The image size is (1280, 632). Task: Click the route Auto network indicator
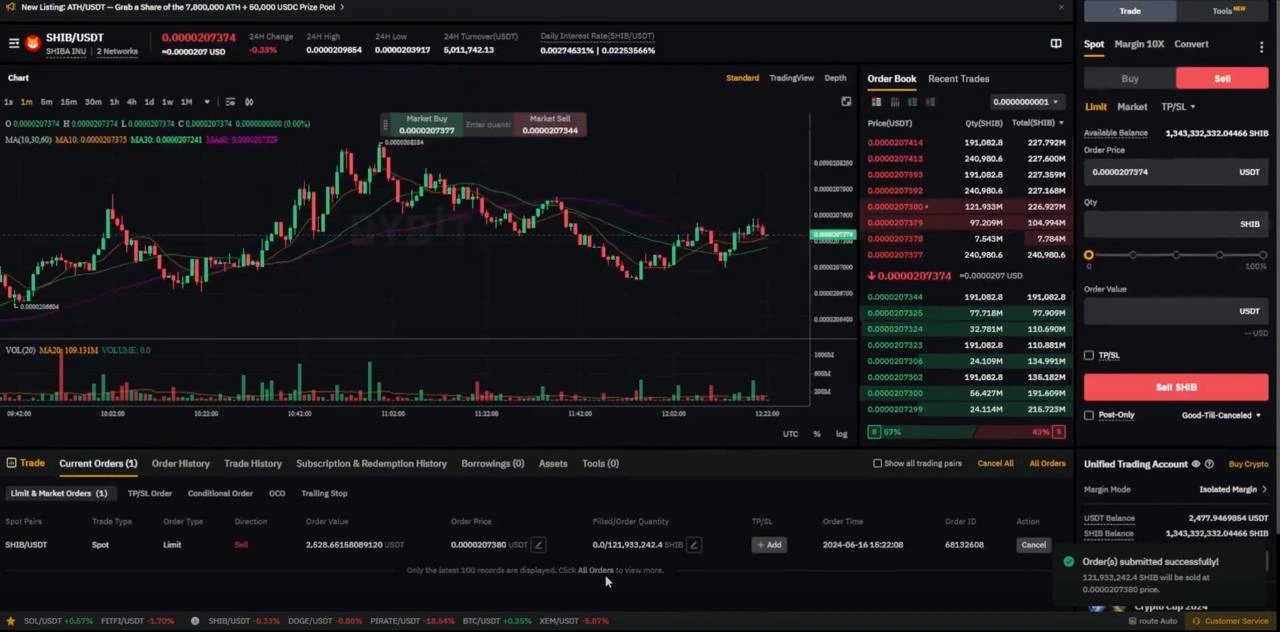tap(1151, 621)
